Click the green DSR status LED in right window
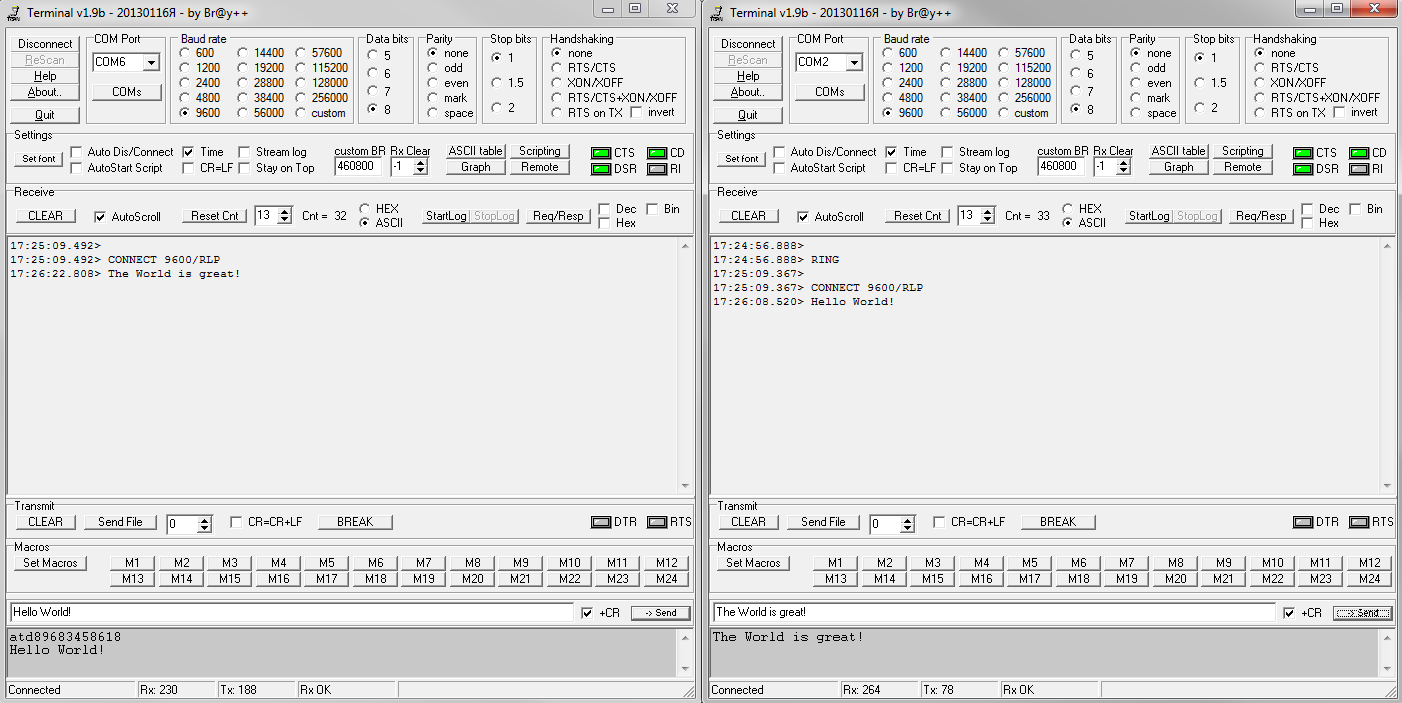This screenshot has height=703, width=1402. click(x=1303, y=169)
